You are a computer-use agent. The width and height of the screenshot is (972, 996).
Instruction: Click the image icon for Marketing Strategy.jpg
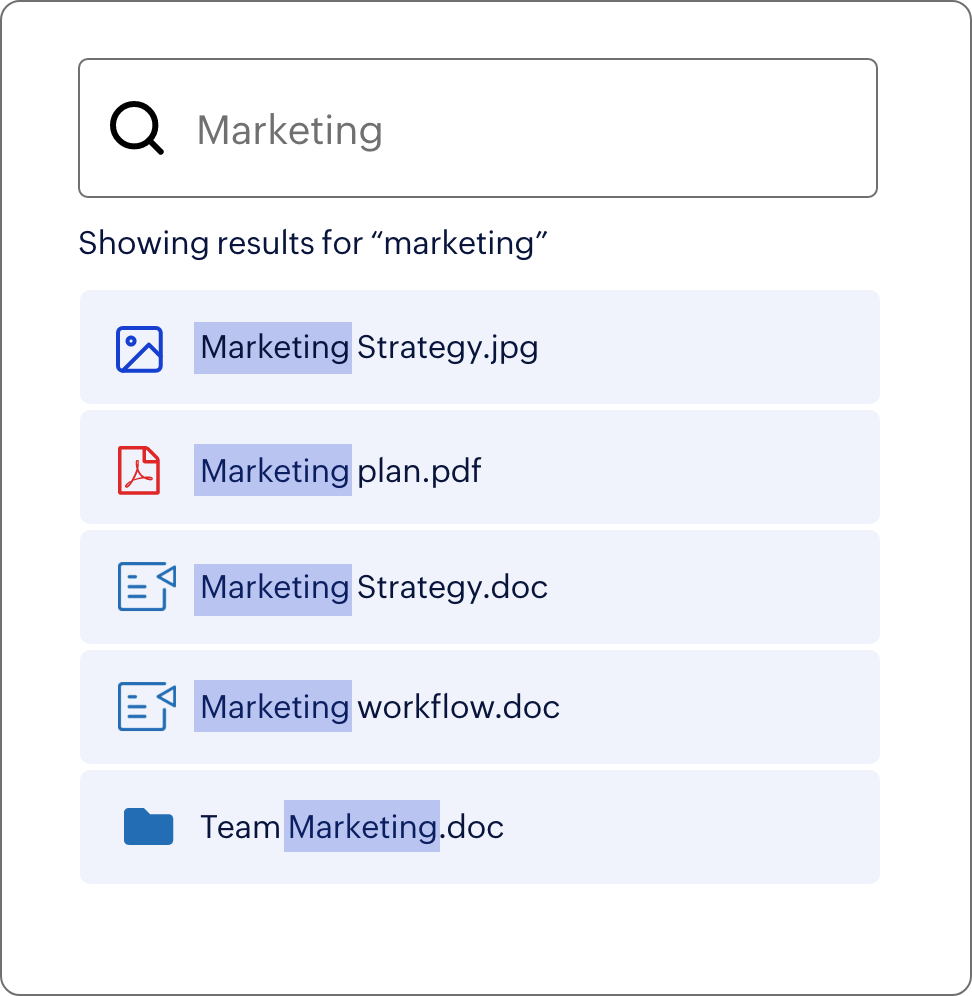139,349
